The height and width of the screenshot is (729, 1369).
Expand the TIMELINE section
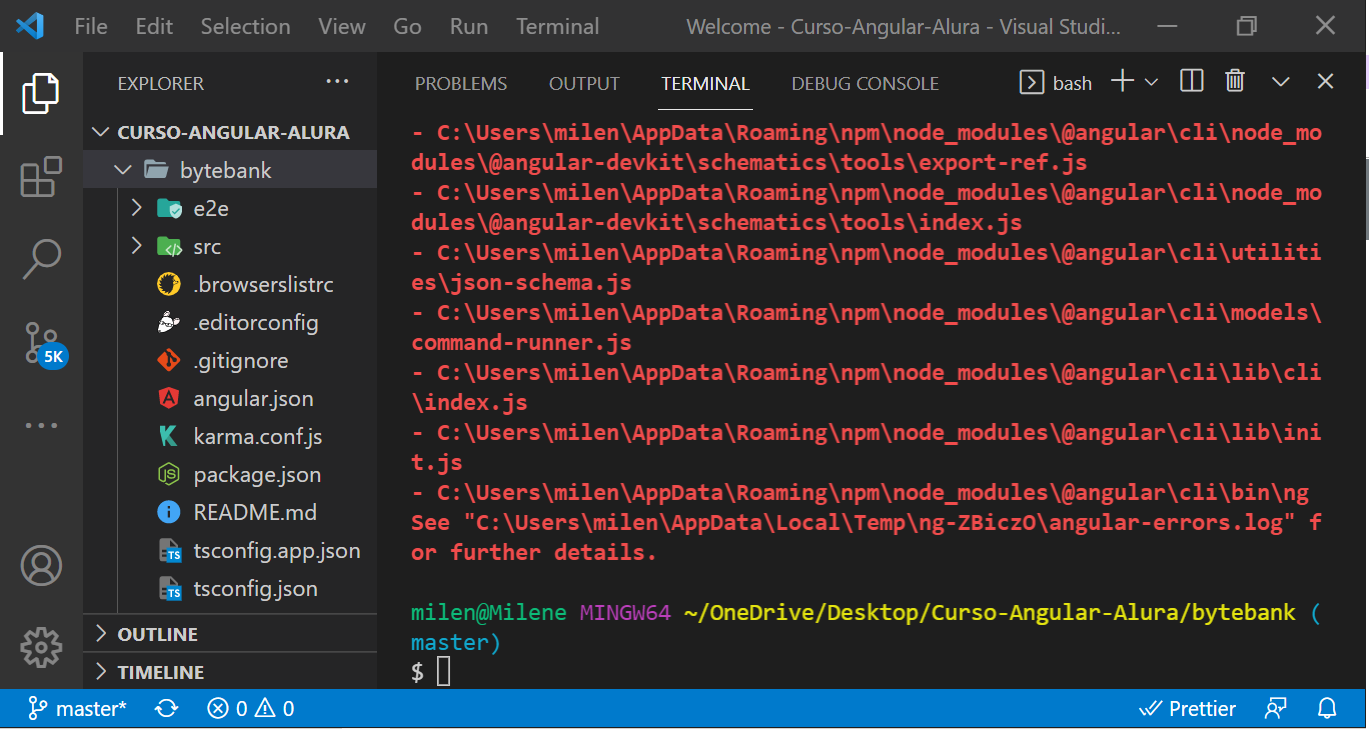pos(230,672)
